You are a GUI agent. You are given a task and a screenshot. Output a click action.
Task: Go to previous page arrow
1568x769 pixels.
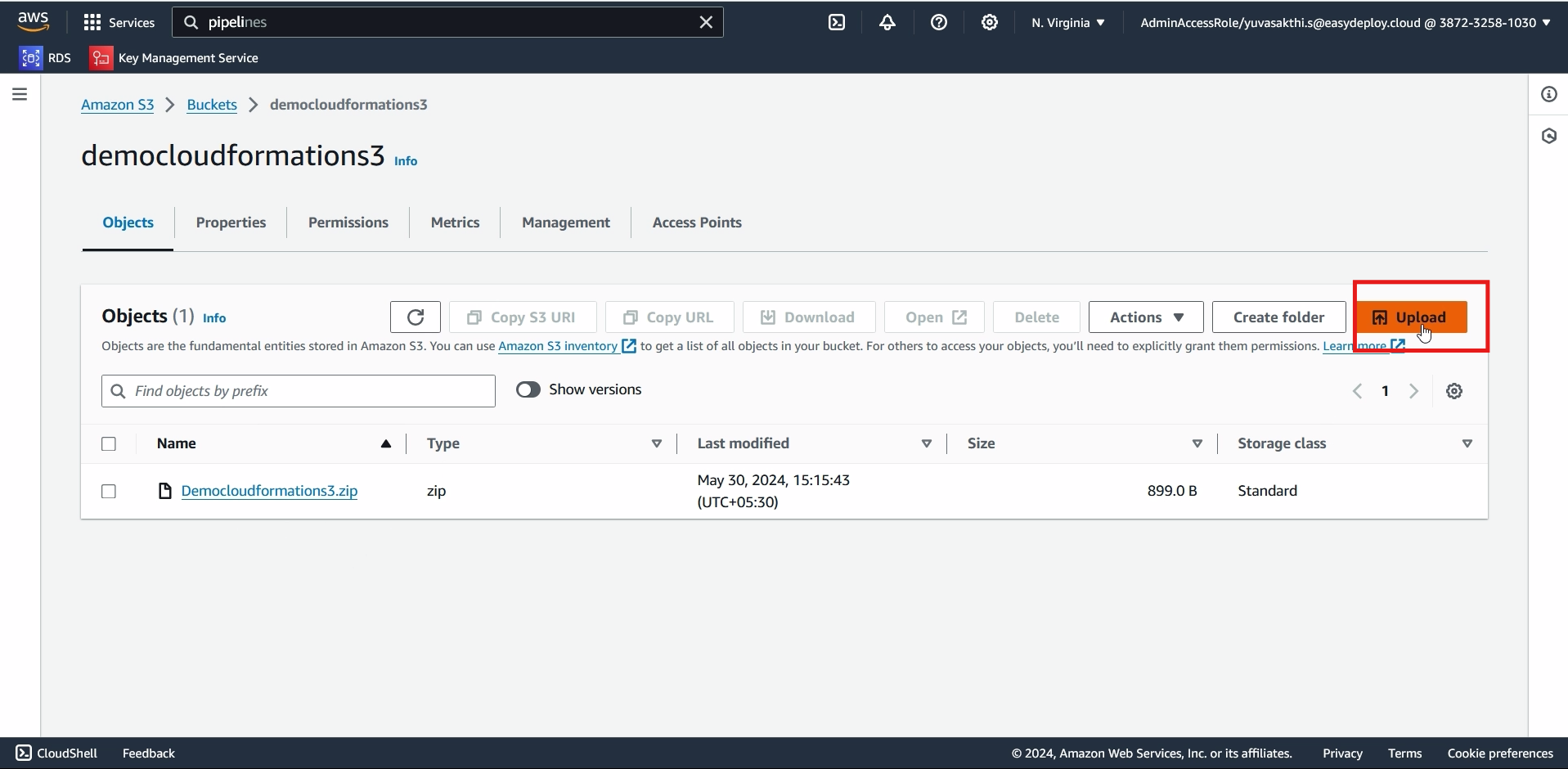coord(1358,391)
